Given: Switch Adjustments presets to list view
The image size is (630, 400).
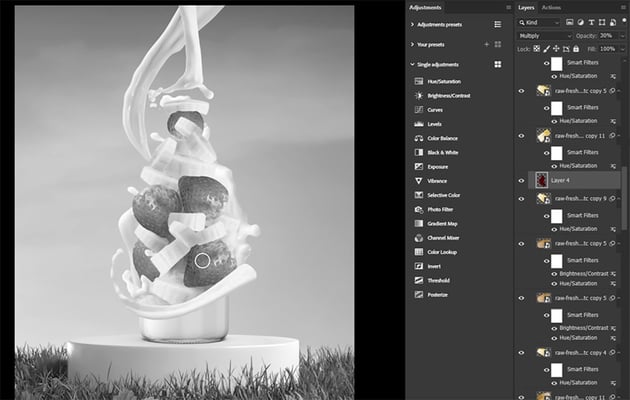Looking at the screenshot, I should (497, 24).
